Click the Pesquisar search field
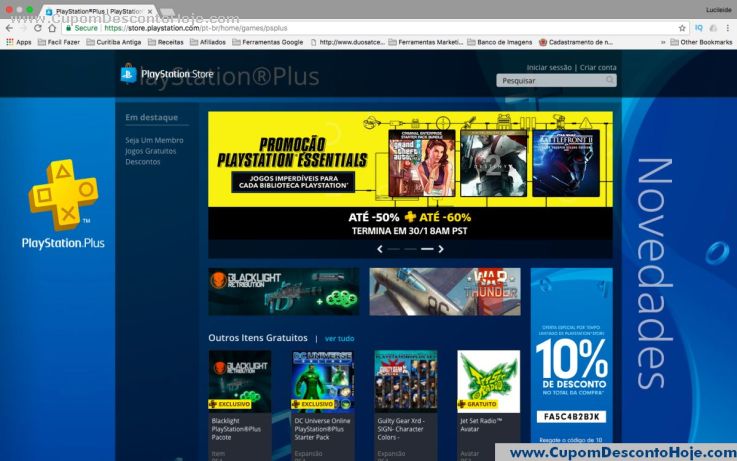This screenshot has height=461, width=737. coord(557,80)
